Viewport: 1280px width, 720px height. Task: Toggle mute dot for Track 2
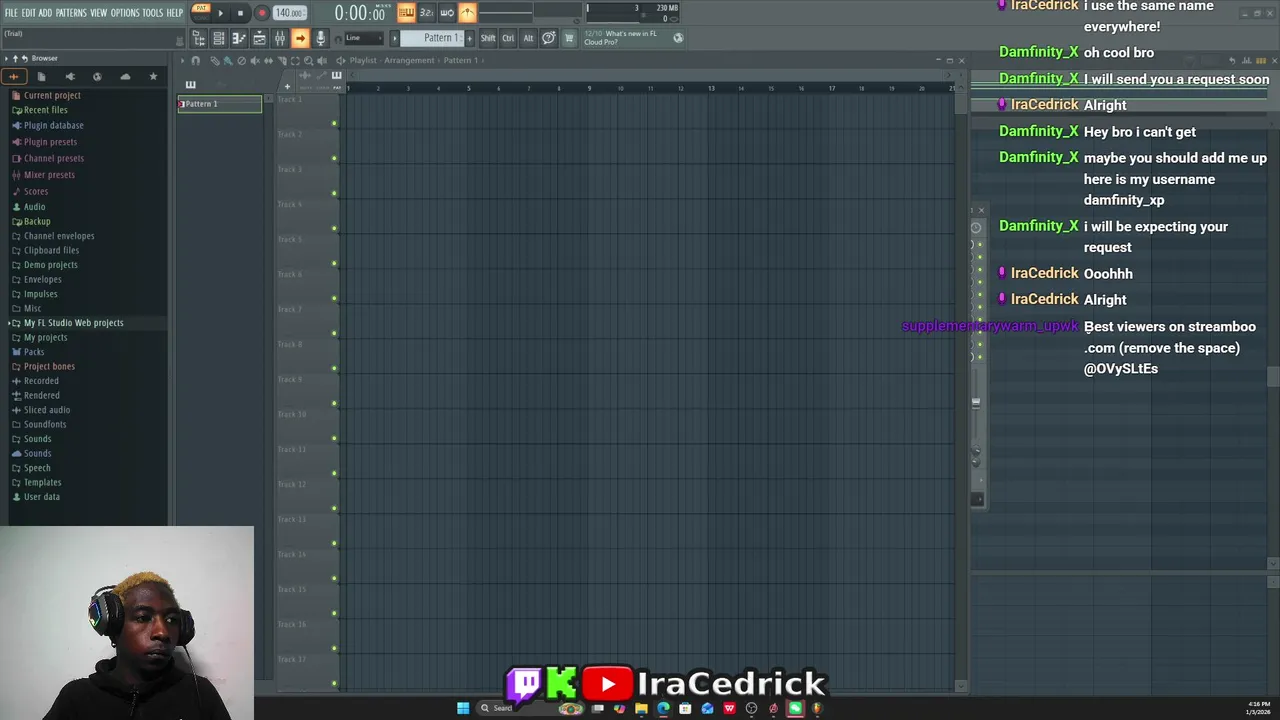pyautogui.click(x=334, y=158)
